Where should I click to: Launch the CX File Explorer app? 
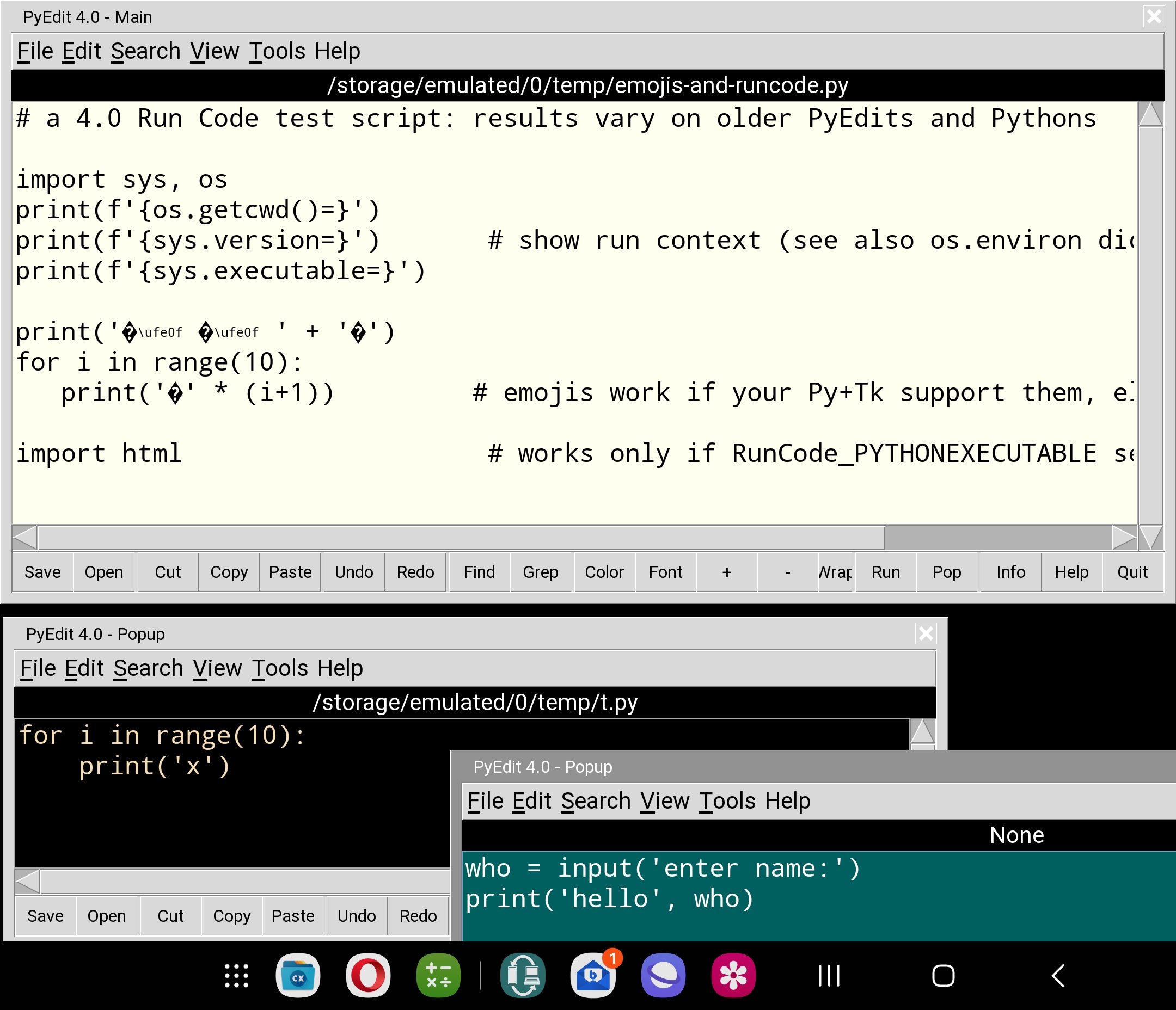pos(298,976)
